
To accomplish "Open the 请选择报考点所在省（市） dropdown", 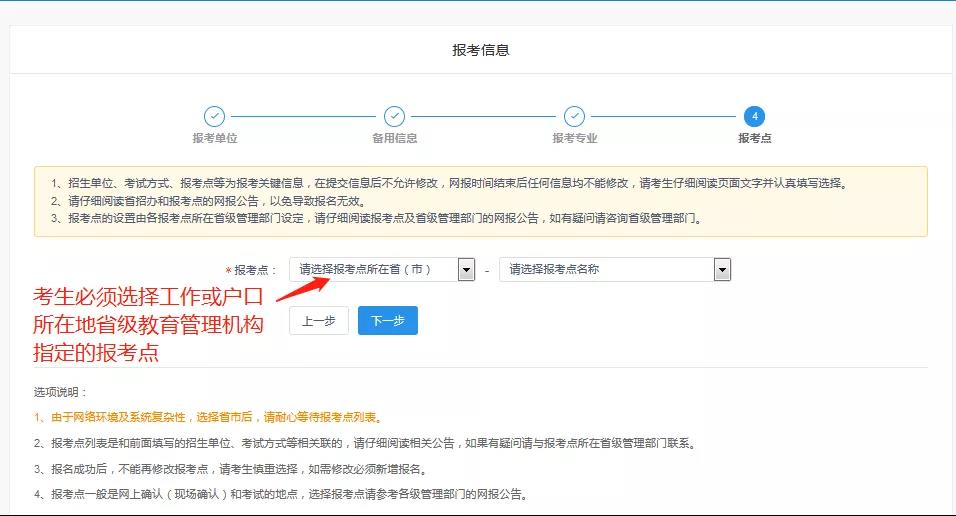I will tap(382, 269).
